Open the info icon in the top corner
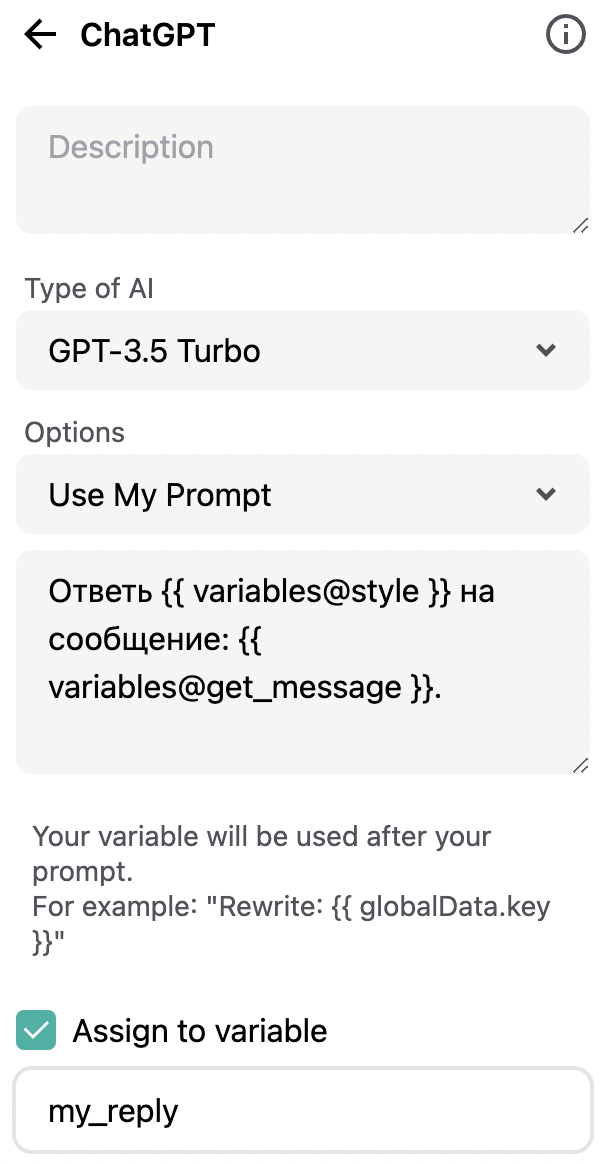This screenshot has width=608, height=1164. (566, 33)
